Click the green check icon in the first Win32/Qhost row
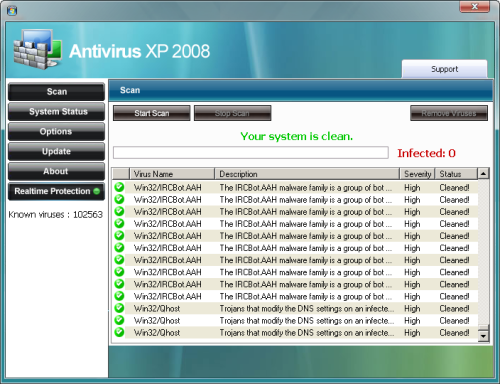The width and height of the screenshot is (500, 384). point(119,308)
